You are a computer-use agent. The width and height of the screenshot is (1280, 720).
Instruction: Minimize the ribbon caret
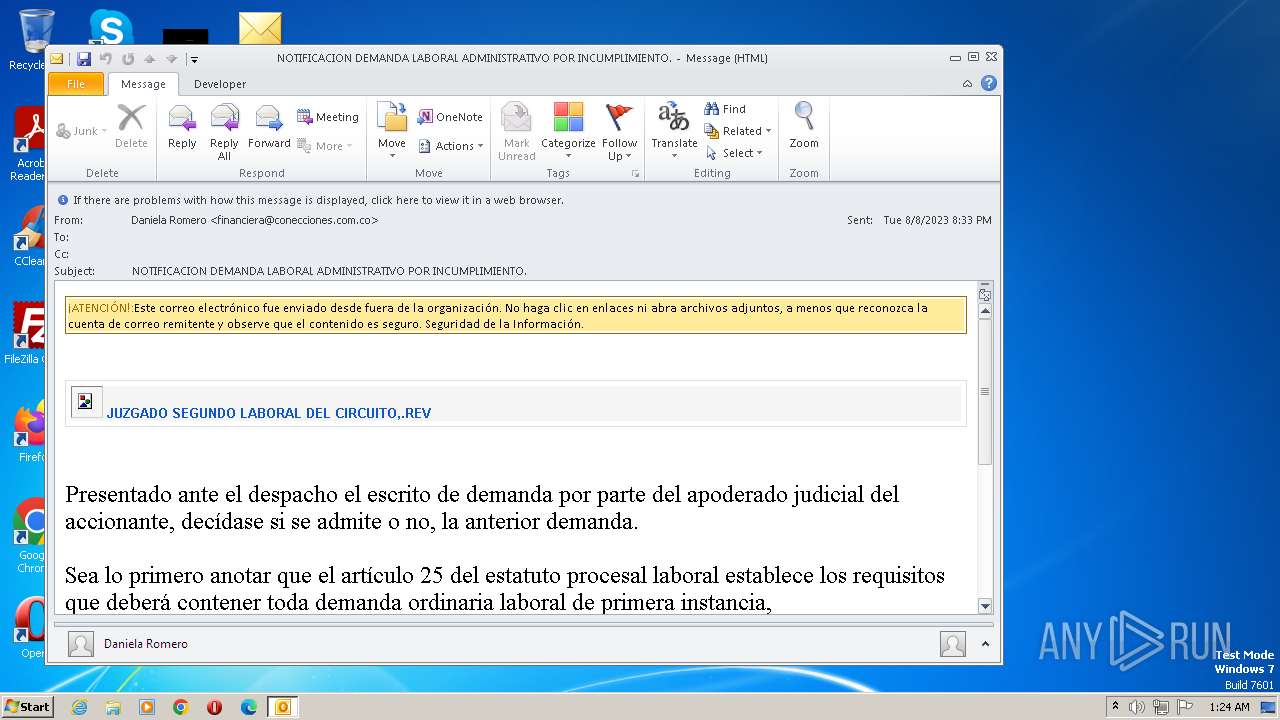click(967, 84)
